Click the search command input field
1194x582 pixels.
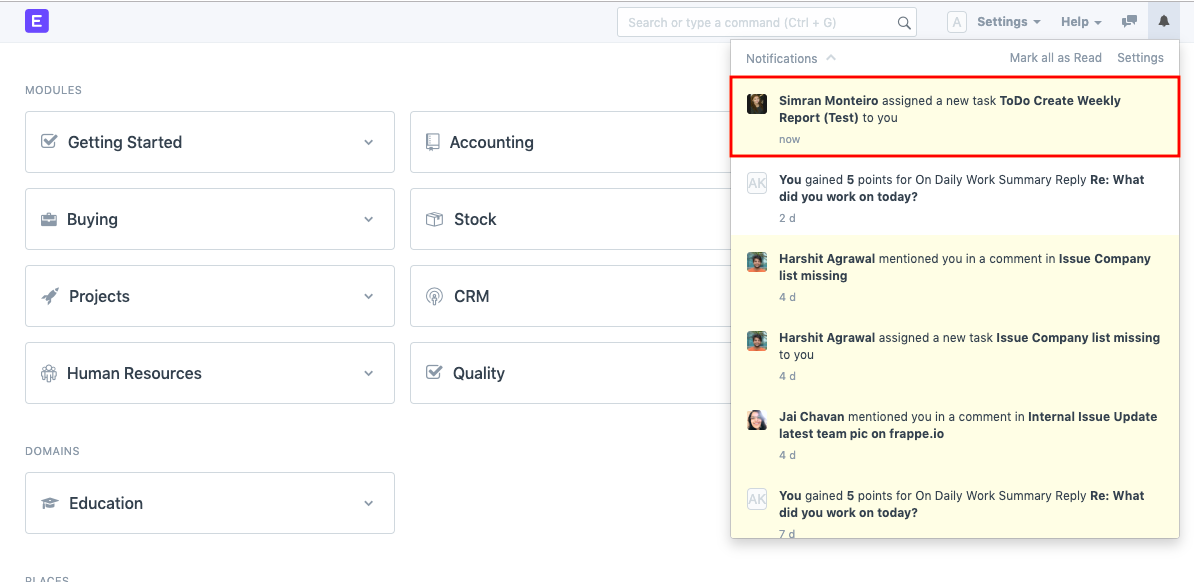760,22
